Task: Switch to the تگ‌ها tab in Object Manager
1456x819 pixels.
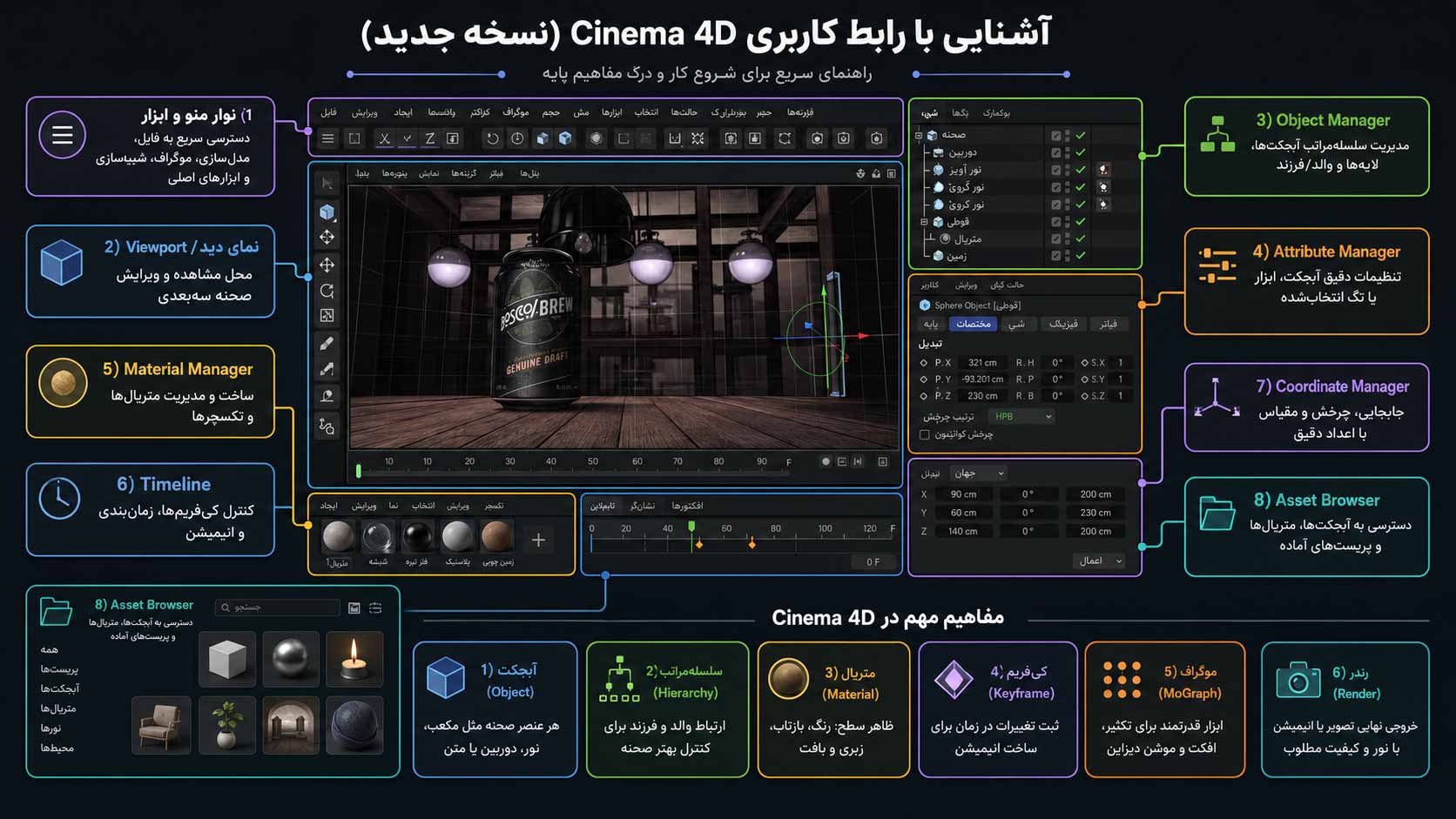Action: pyautogui.click(x=960, y=113)
